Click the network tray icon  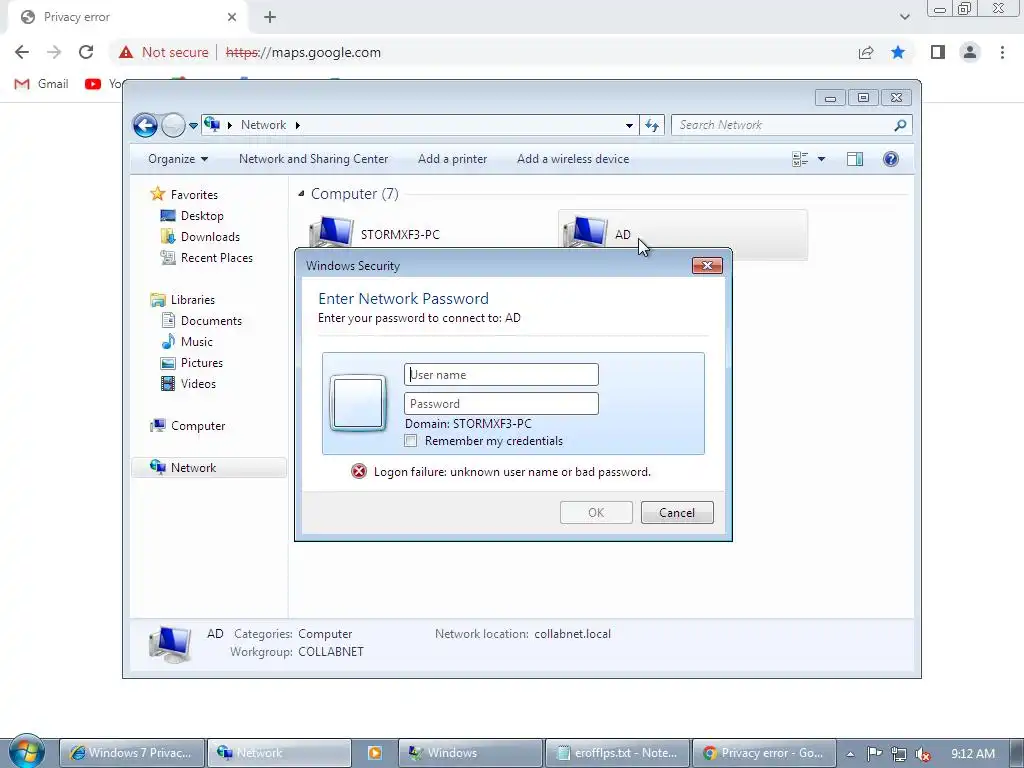[899, 754]
